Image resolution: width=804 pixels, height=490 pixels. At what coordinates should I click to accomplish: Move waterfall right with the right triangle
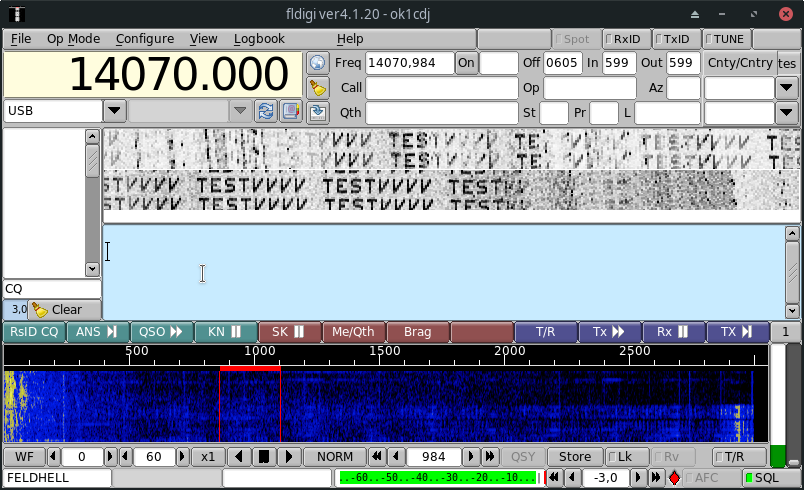pos(288,457)
